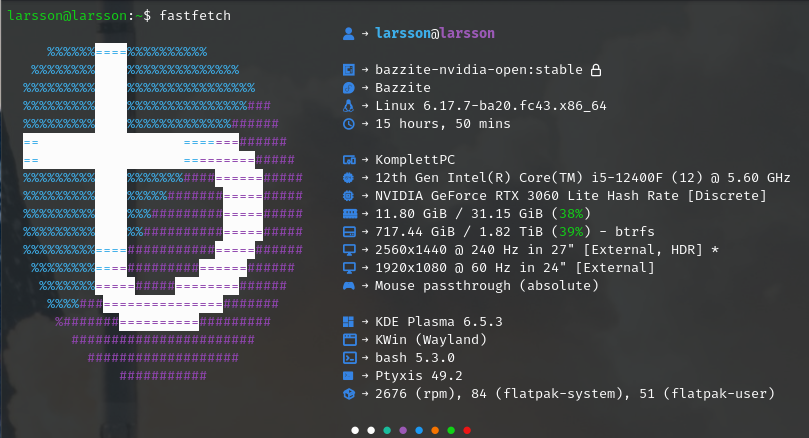The height and width of the screenshot is (438, 809).
Task: Click the desktop icon beside KDE Plasma 6.5.3
Action: 349,322
